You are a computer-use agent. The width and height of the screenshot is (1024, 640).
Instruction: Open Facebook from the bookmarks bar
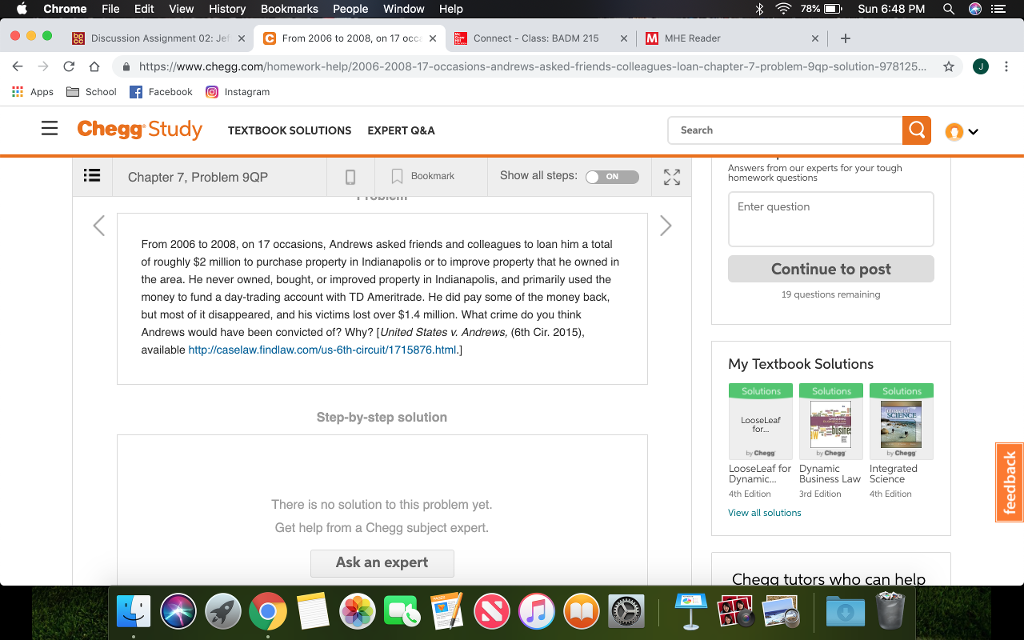click(160, 91)
